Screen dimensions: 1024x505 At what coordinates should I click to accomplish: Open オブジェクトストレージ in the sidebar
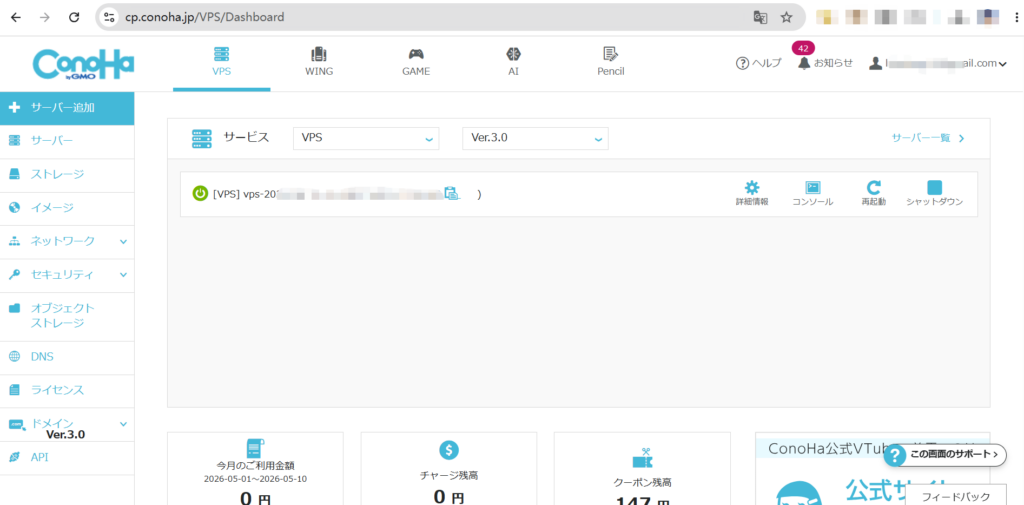[x=67, y=316]
